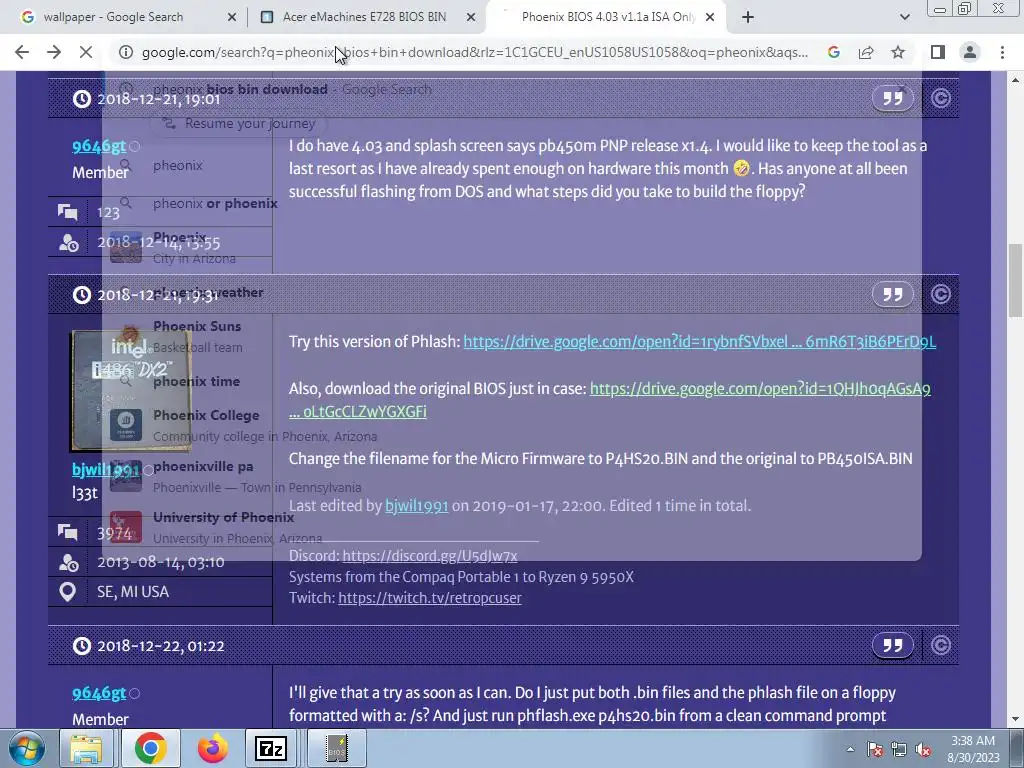Show hidden system tray icons arrow

(850, 749)
